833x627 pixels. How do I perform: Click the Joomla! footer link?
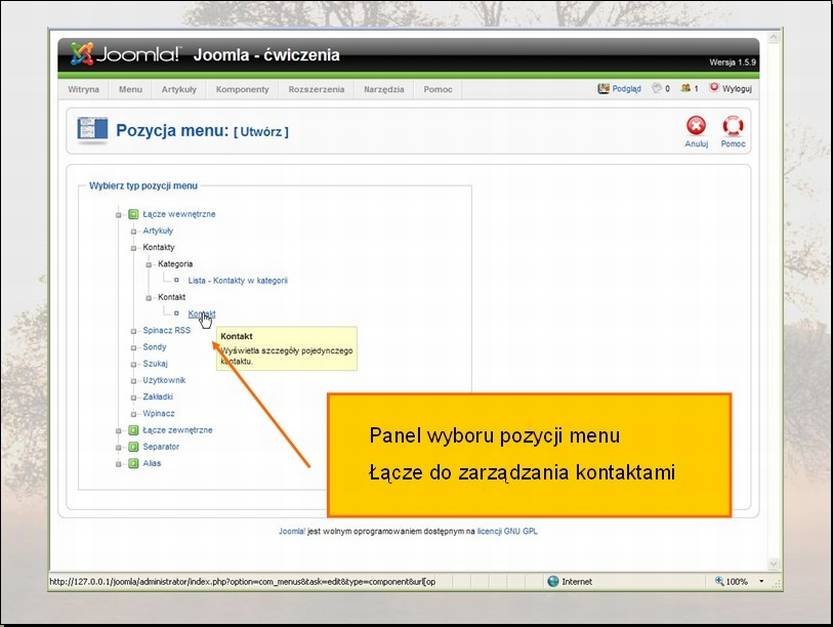[x=292, y=531]
